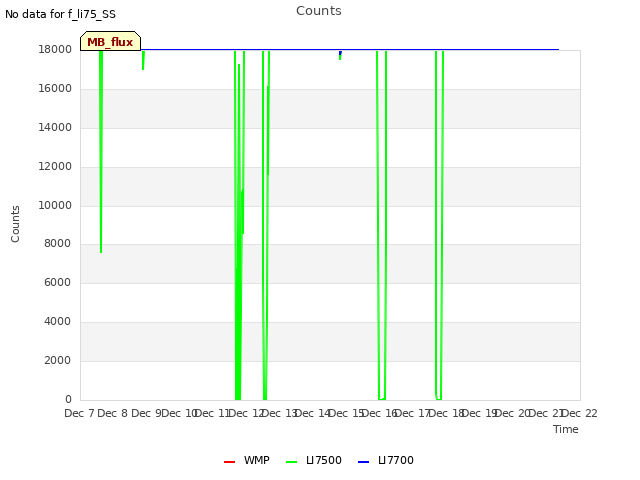Image resolution: width=640 pixels, height=480 pixels.
Task: Click the MB_flux annotation label
Action: (x=110, y=41)
